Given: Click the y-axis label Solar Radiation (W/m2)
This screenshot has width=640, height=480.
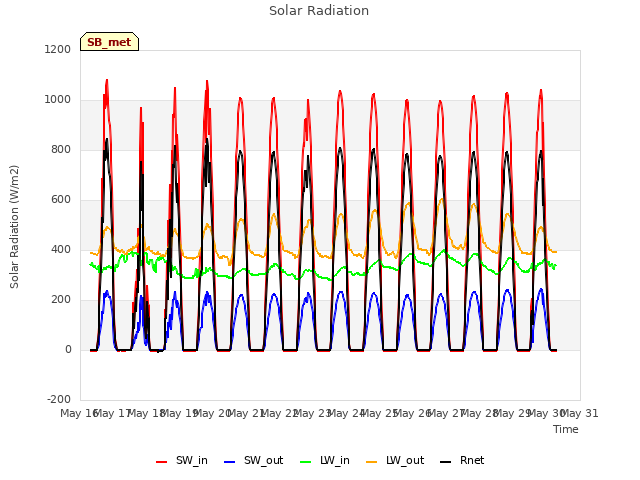Looking at the screenshot, I should coord(14,227).
